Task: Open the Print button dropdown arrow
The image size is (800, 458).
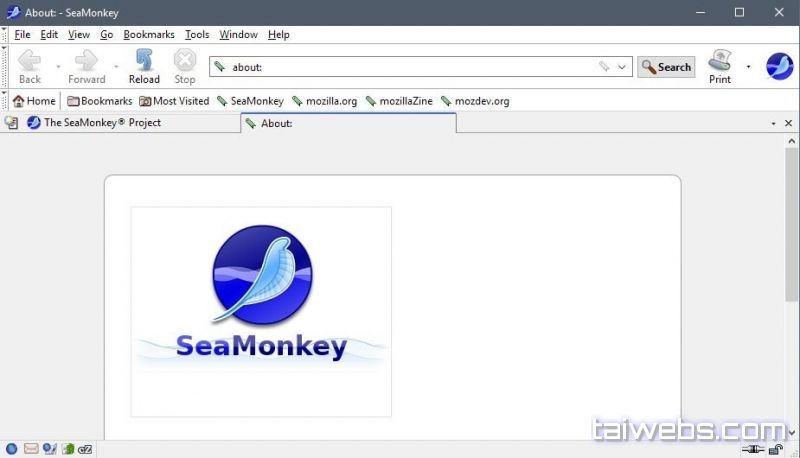Action: coord(748,67)
